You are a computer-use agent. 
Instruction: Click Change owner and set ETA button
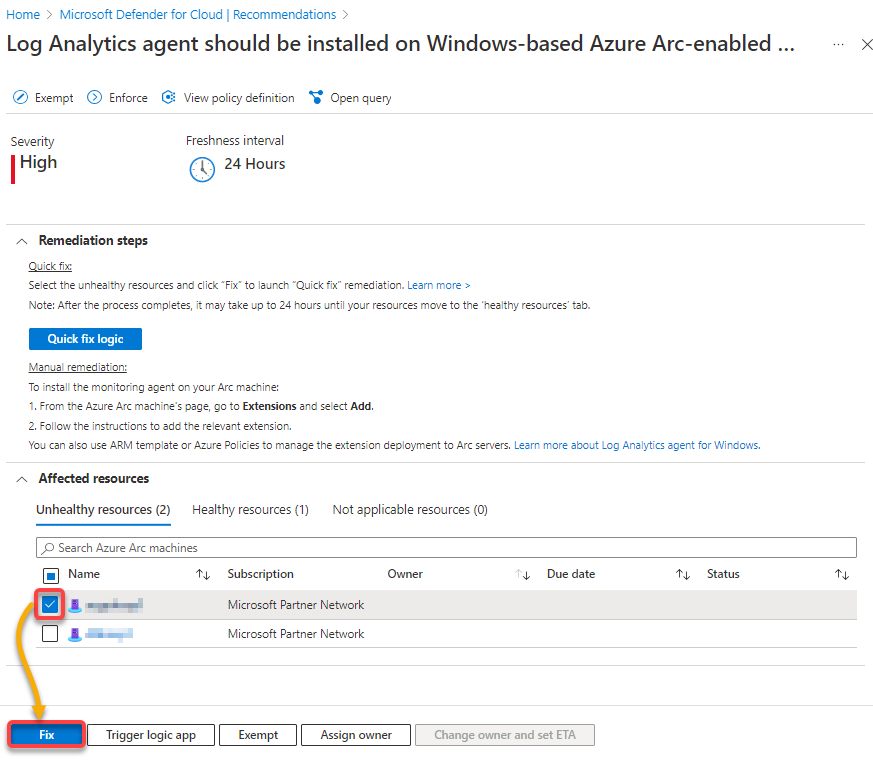point(505,735)
